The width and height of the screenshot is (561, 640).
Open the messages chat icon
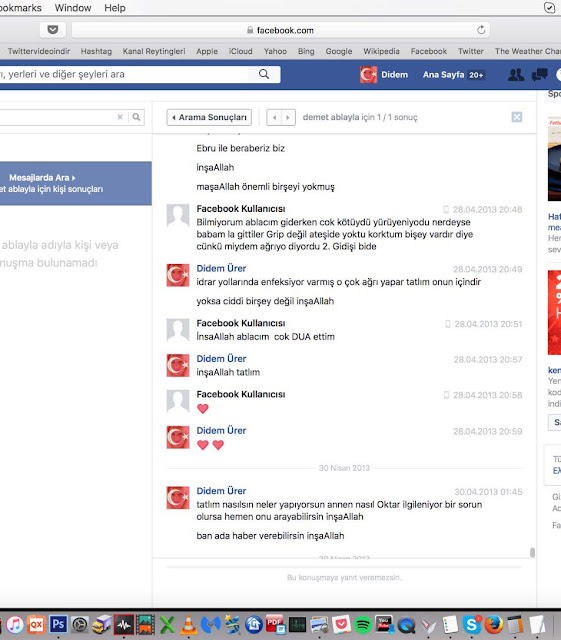[539, 75]
